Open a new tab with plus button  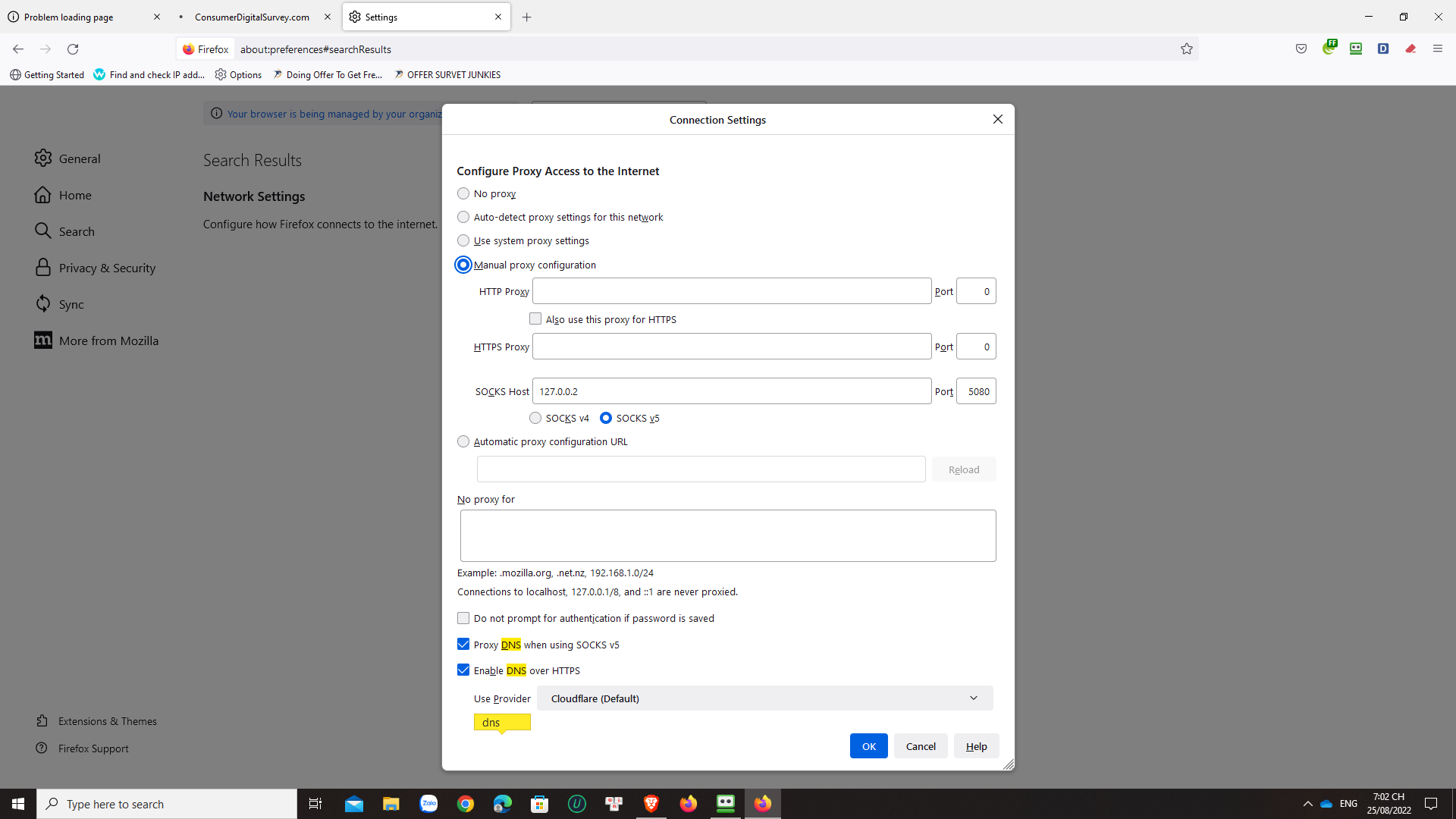click(x=527, y=17)
